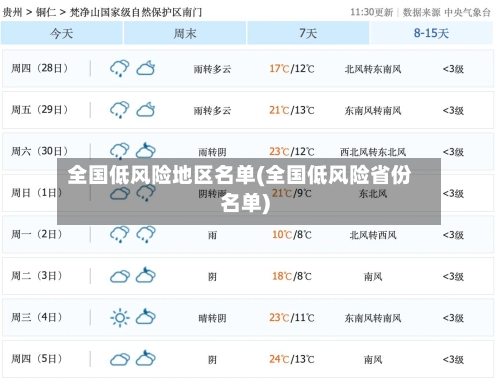This screenshot has height=383, width=500.
Task: Click 晴转阴 weather description
Action: [x=212, y=318]
